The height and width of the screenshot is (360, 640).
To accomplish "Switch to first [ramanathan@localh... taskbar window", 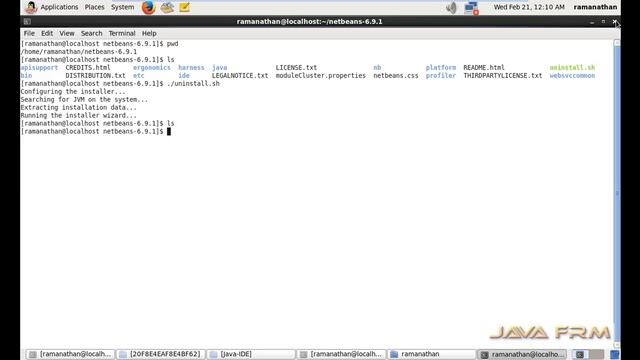I will (x=70, y=354).
